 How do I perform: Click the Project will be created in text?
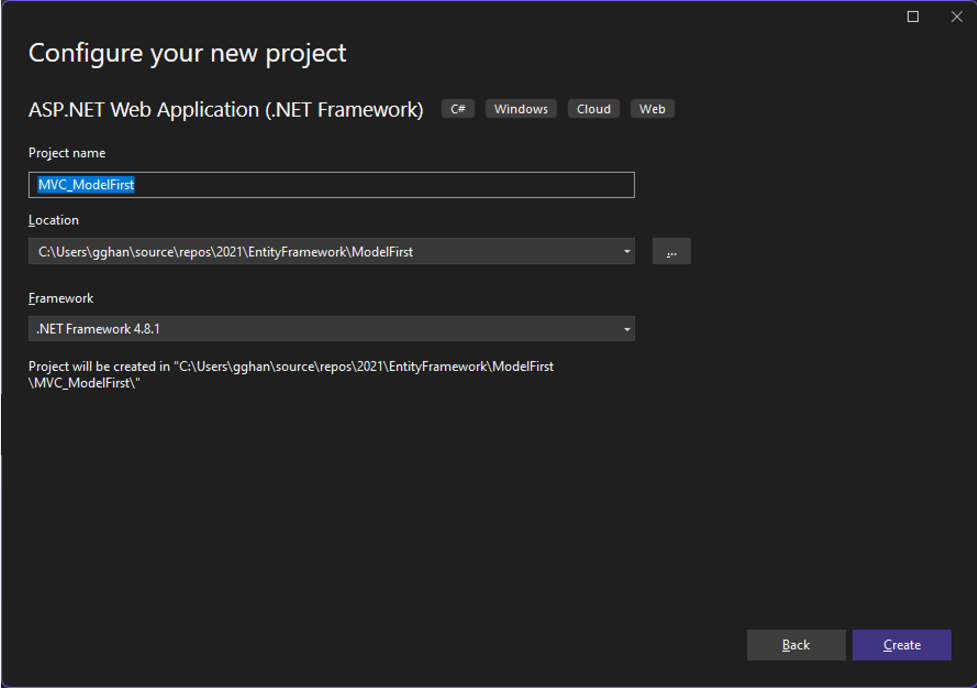(291, 375)
